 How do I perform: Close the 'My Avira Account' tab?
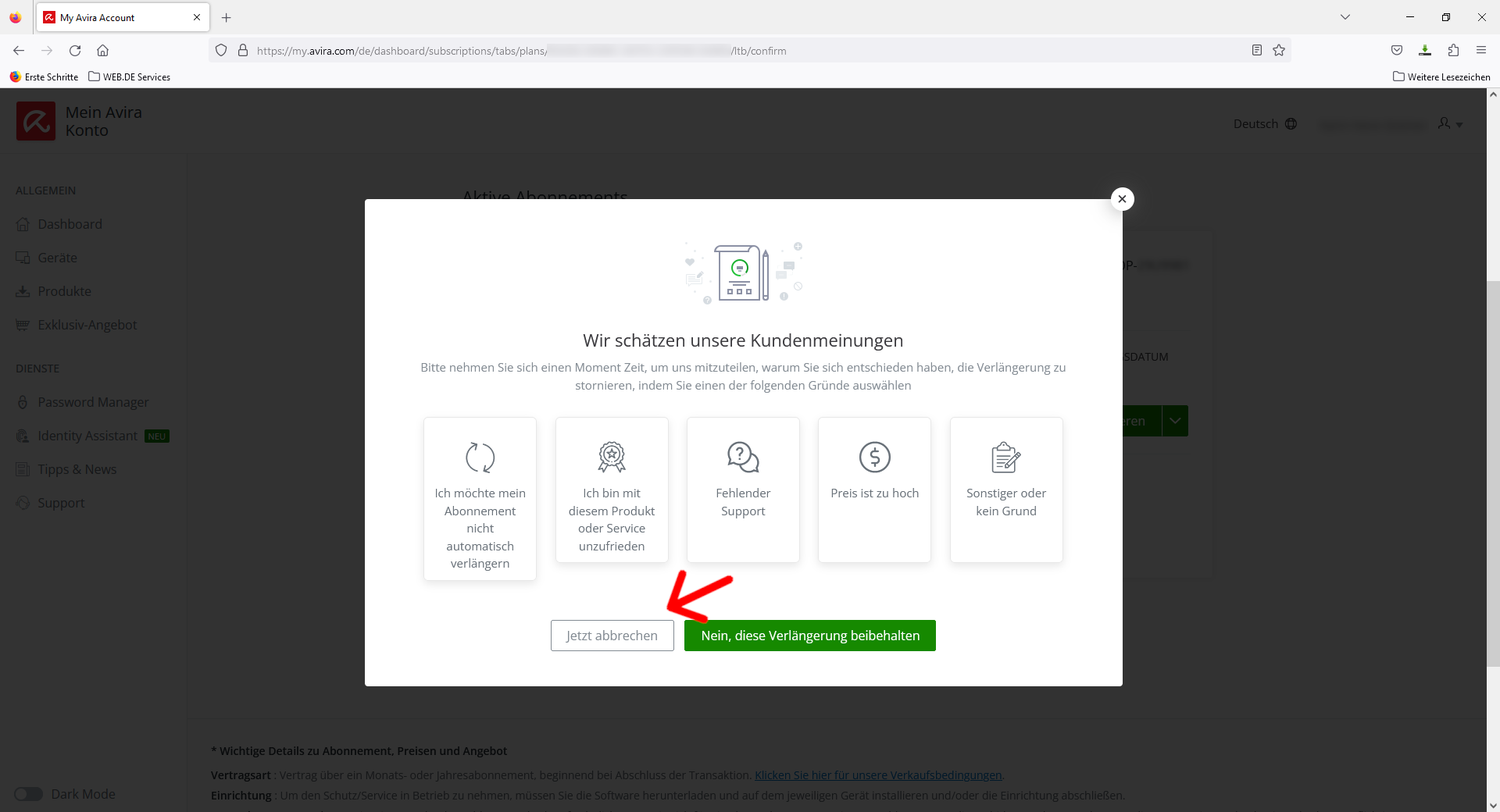pos(197,17)
